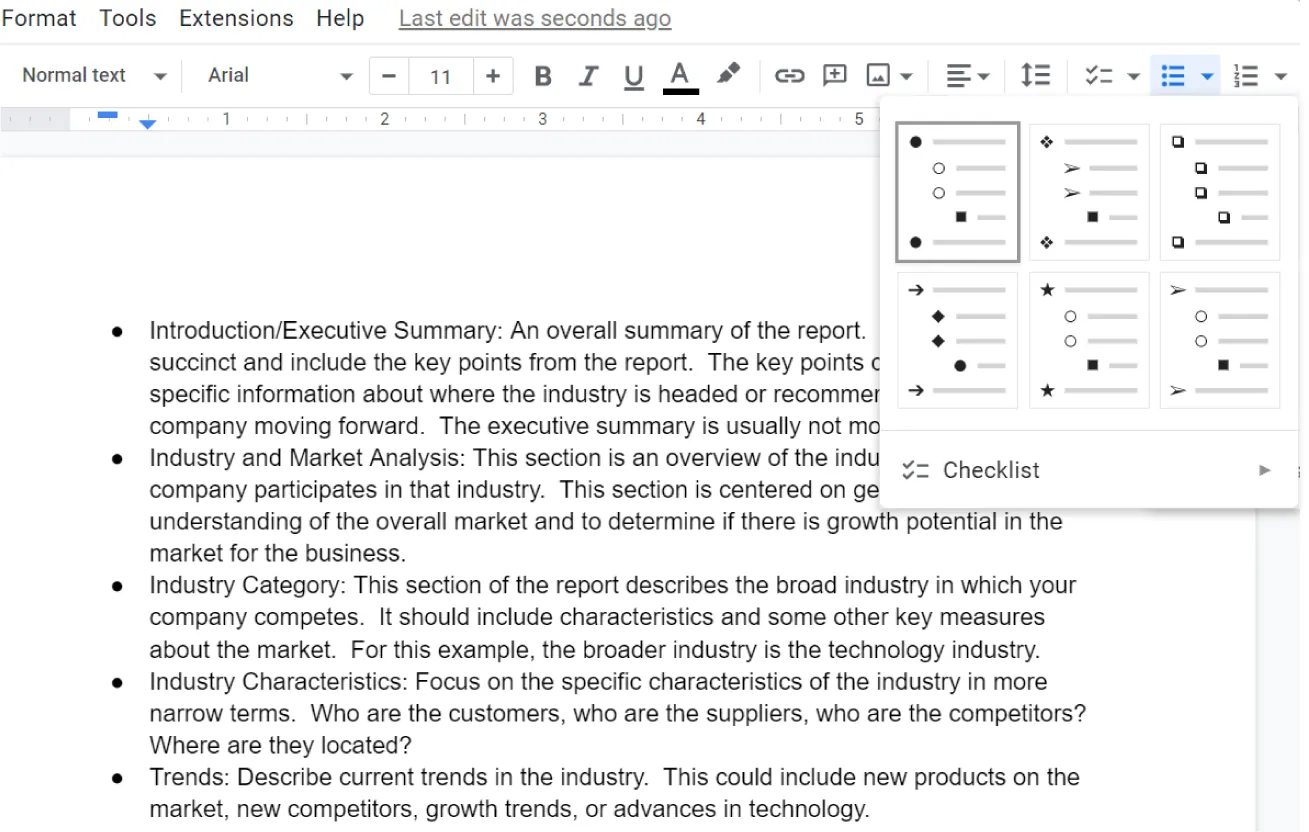This screenshot has width=1309, height=832.
Task: Click the checklist icon in toolbar
Action: point(1099,76)
